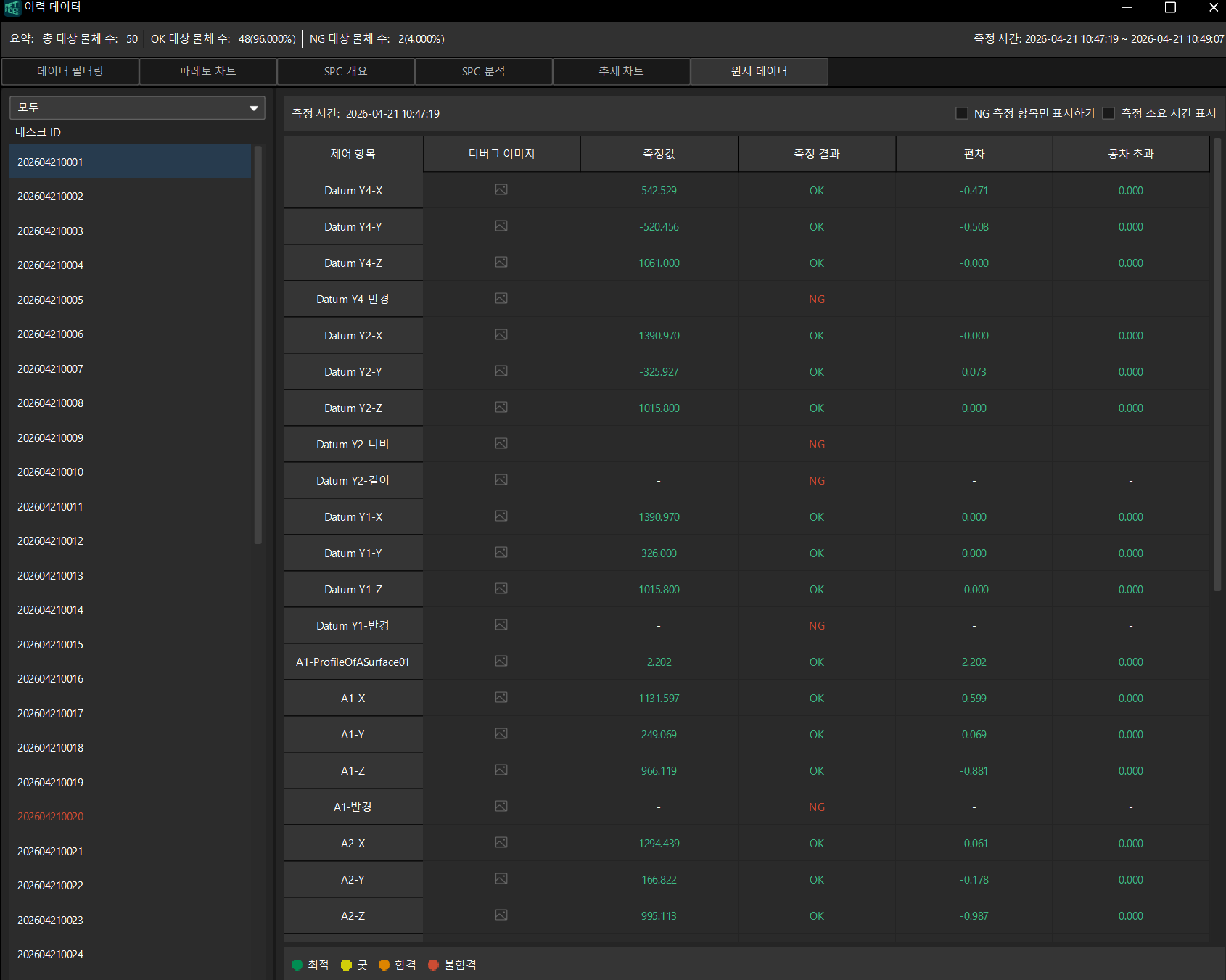Switch to the SPC 개요 tab
Image resolution: width=1226 pixels, height=980 pixels.
coord(345,71)
